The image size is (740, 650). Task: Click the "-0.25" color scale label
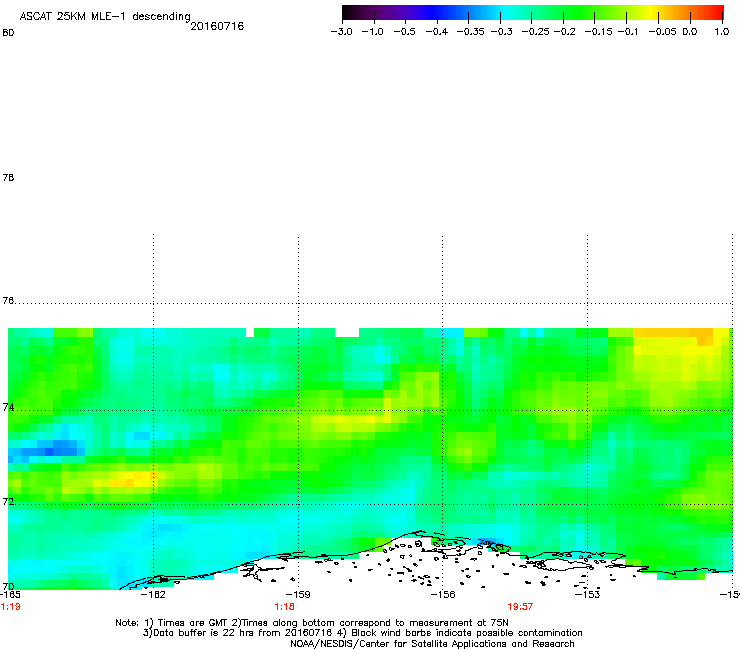click(x=536, y=32)
